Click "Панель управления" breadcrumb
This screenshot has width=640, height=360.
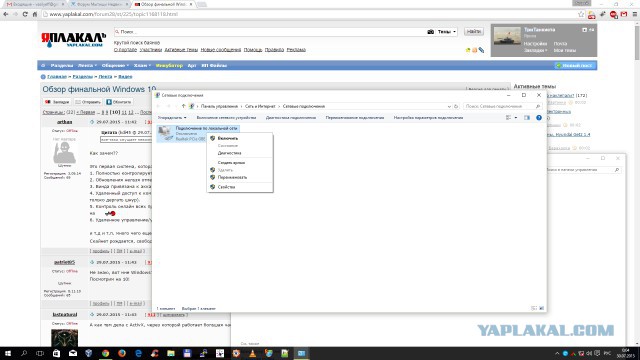tap(219, 106)
